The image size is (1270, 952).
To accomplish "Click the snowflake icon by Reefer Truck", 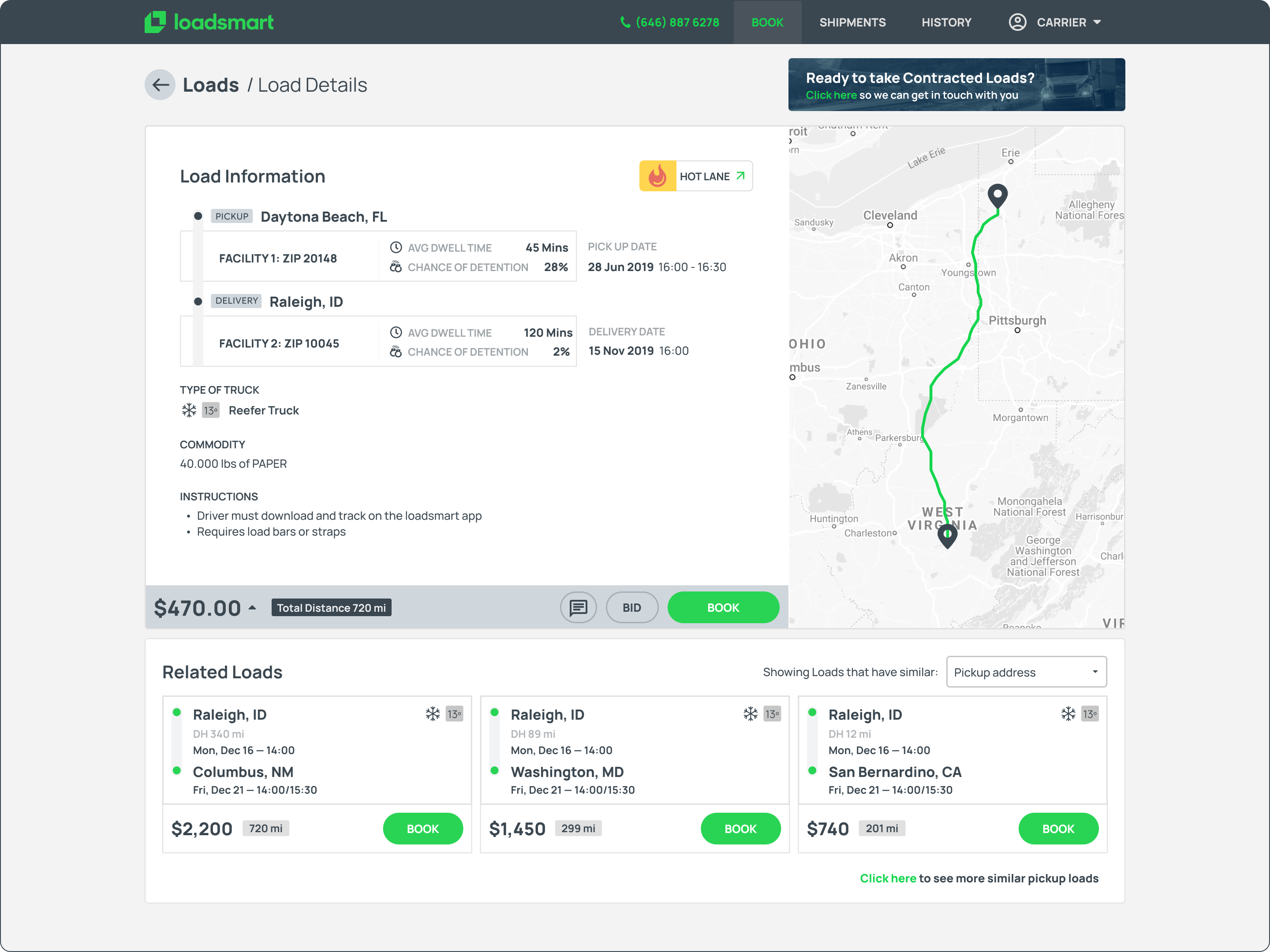I will pyautogui.click(x=189, y=410).
